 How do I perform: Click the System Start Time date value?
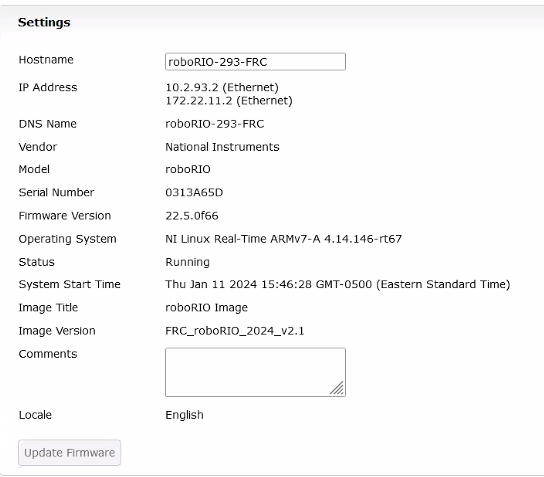pos(338,284)
